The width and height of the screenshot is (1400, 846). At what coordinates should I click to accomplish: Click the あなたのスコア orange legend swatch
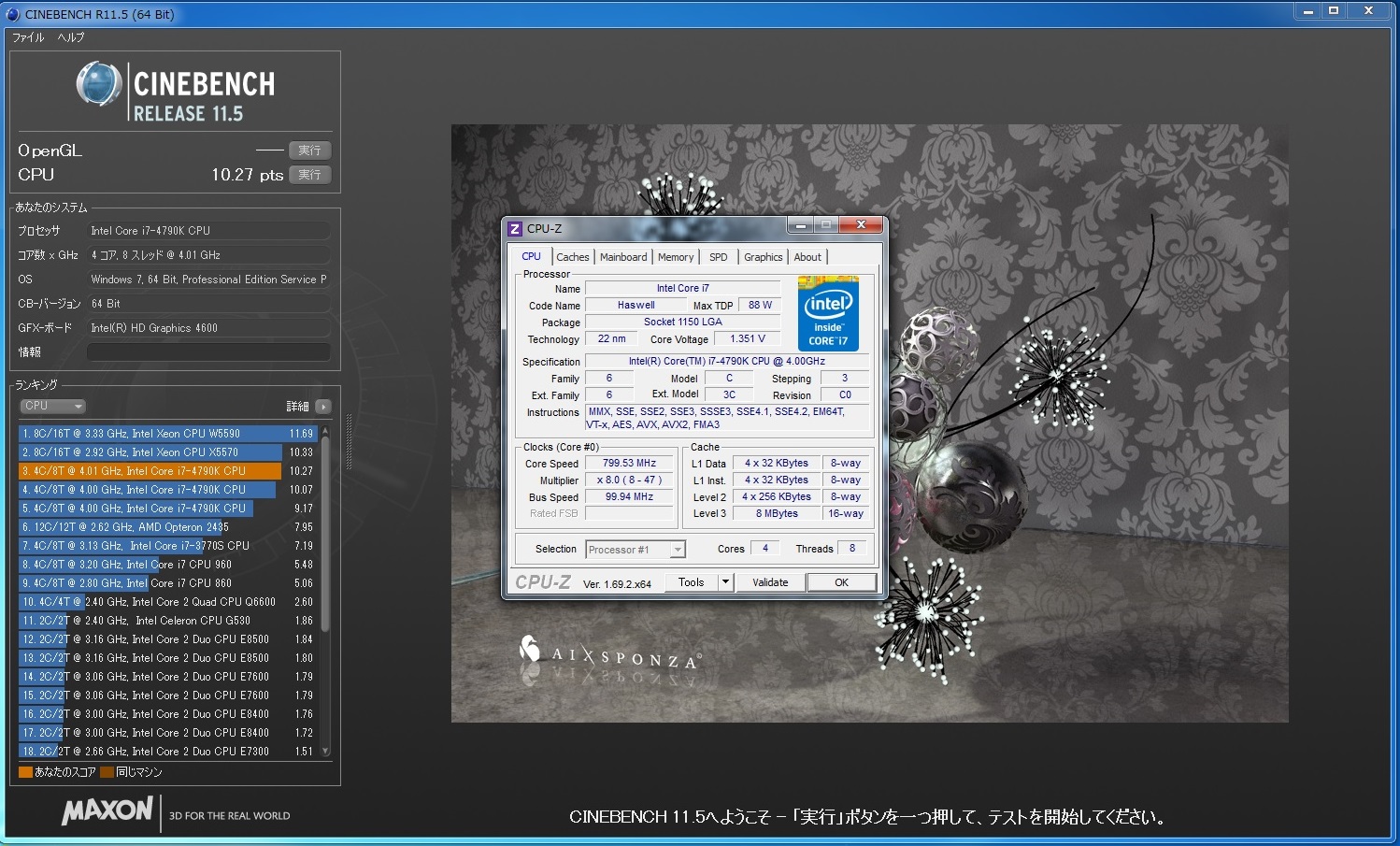pyautogui.click(x=25, y=772)
